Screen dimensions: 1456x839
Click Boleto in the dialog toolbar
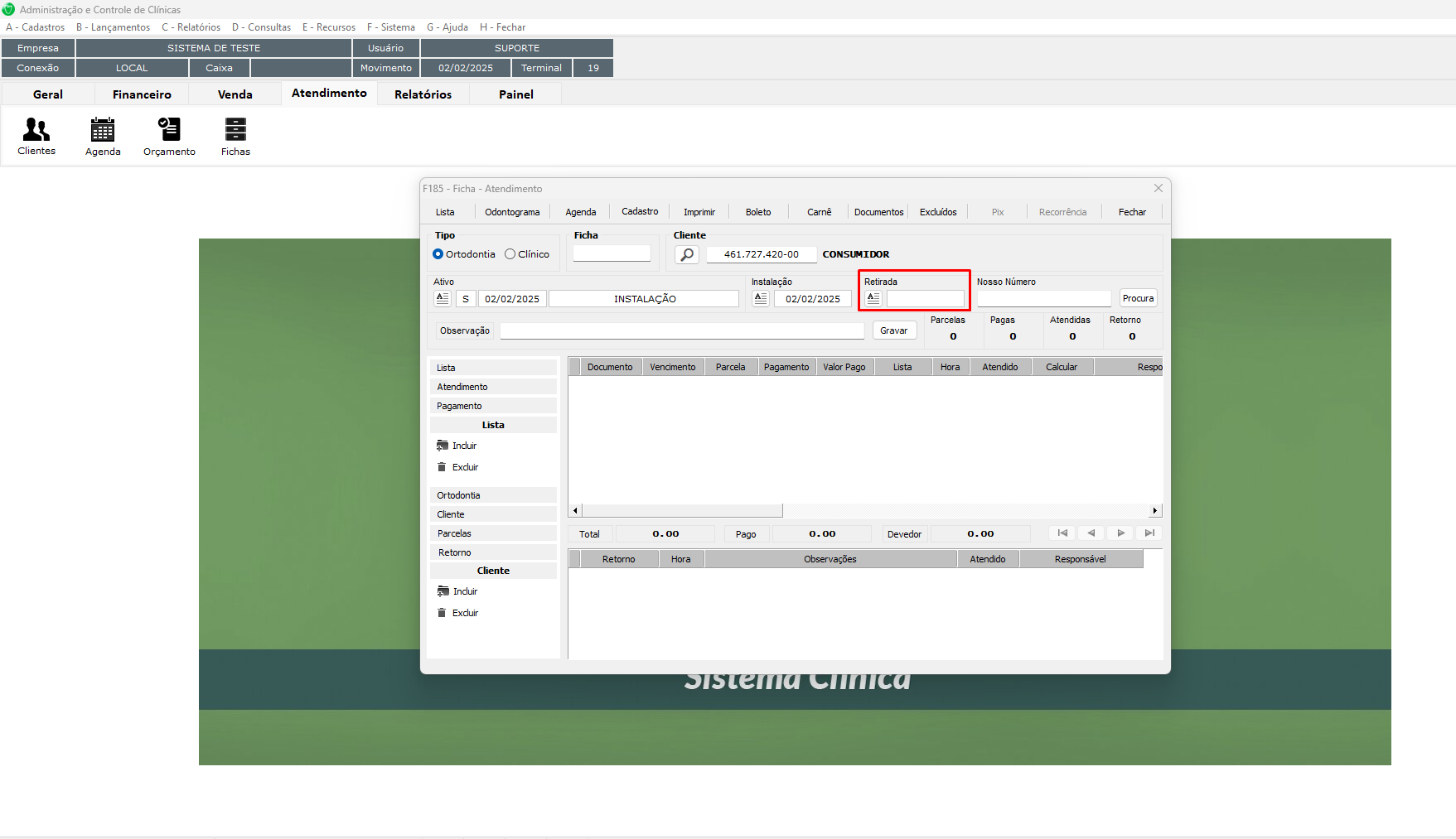[x=758, y=212]
